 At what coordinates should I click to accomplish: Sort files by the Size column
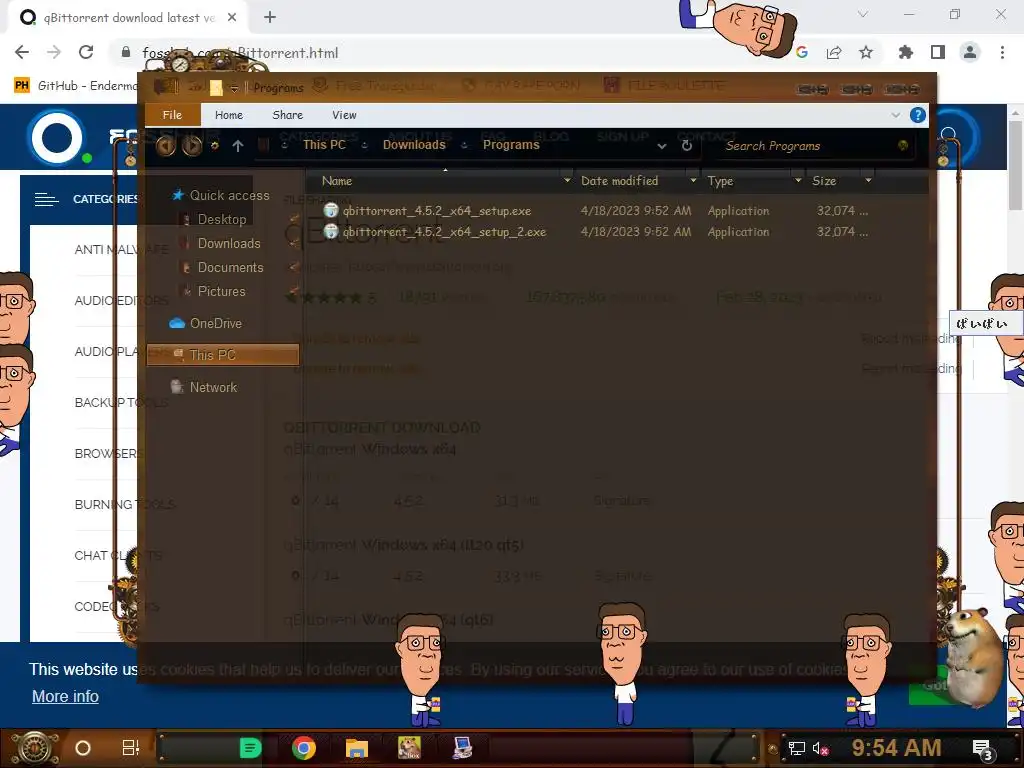point(824,181)
